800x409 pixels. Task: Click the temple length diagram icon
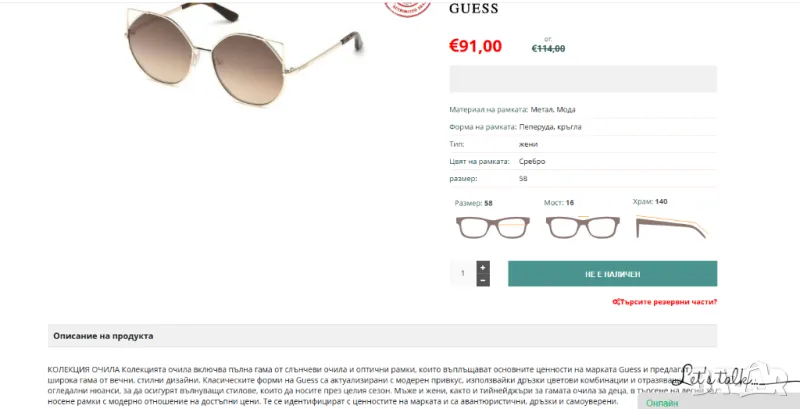(x=671, y=227)
